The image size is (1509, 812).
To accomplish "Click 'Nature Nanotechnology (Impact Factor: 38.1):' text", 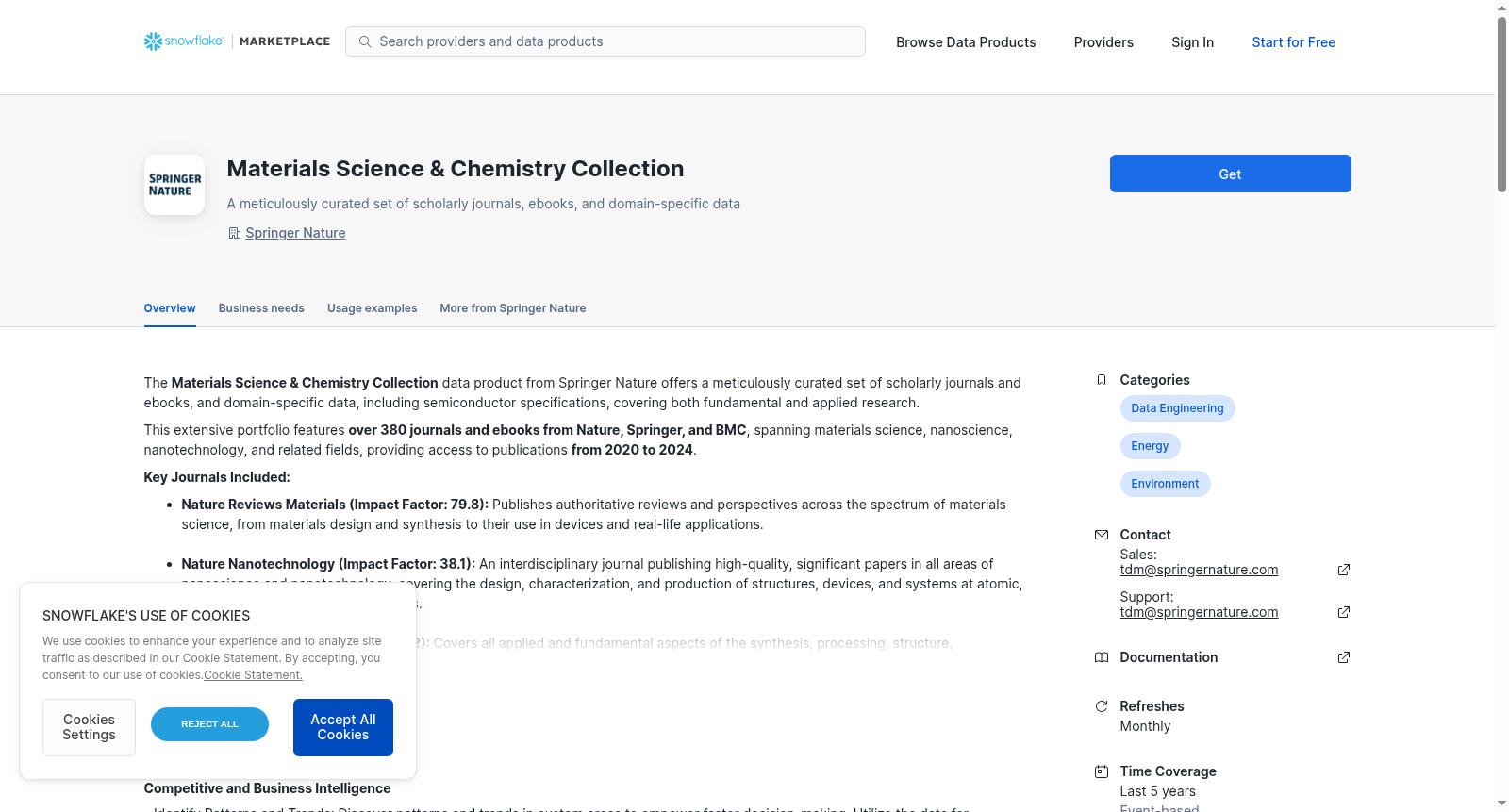I will pyautogui.click(x=328, y=564).
